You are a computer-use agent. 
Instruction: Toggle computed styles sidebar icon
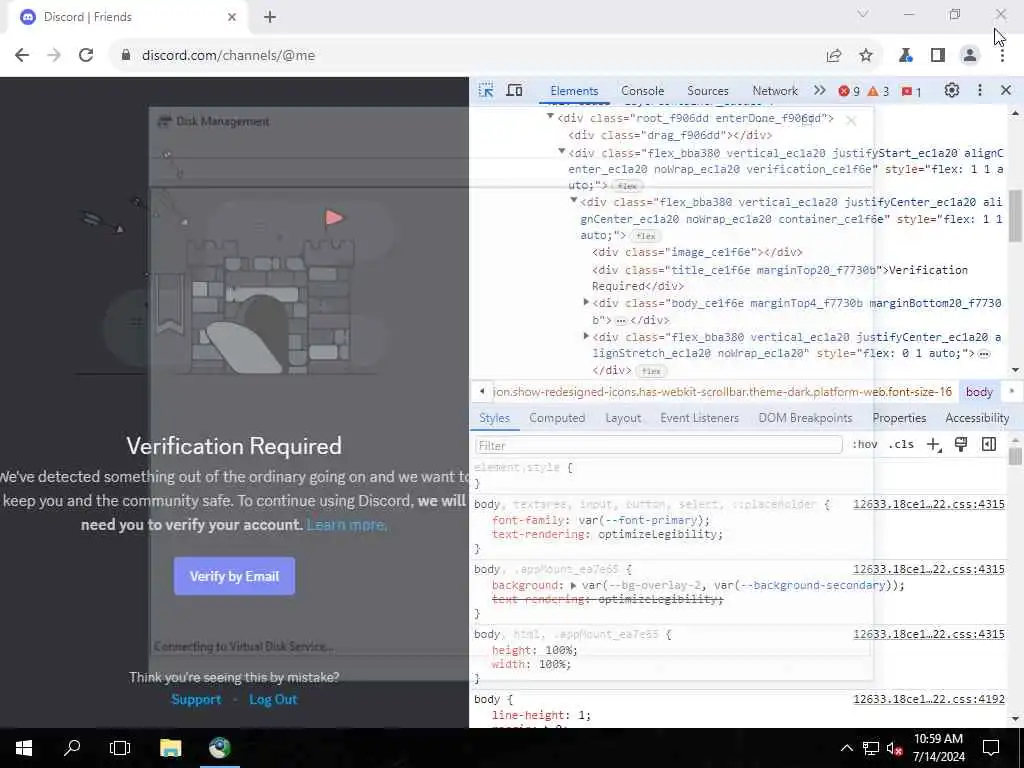989,445
